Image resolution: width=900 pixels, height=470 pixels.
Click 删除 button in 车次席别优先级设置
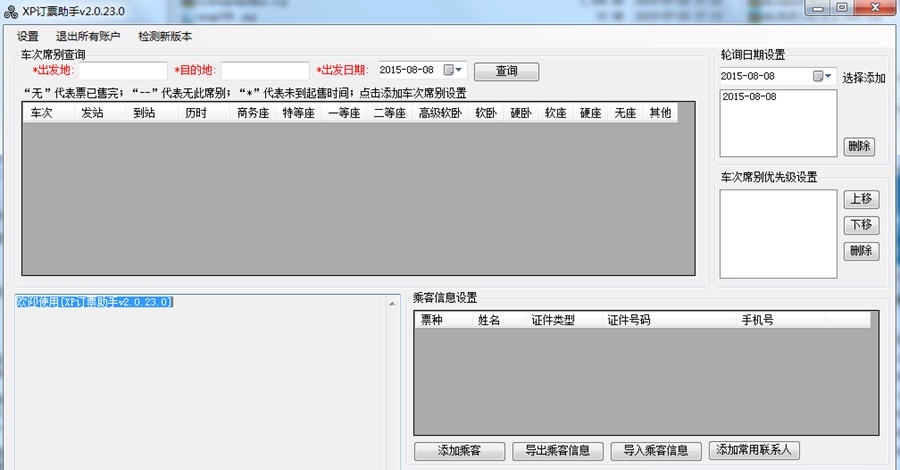[x=861, y=250]
